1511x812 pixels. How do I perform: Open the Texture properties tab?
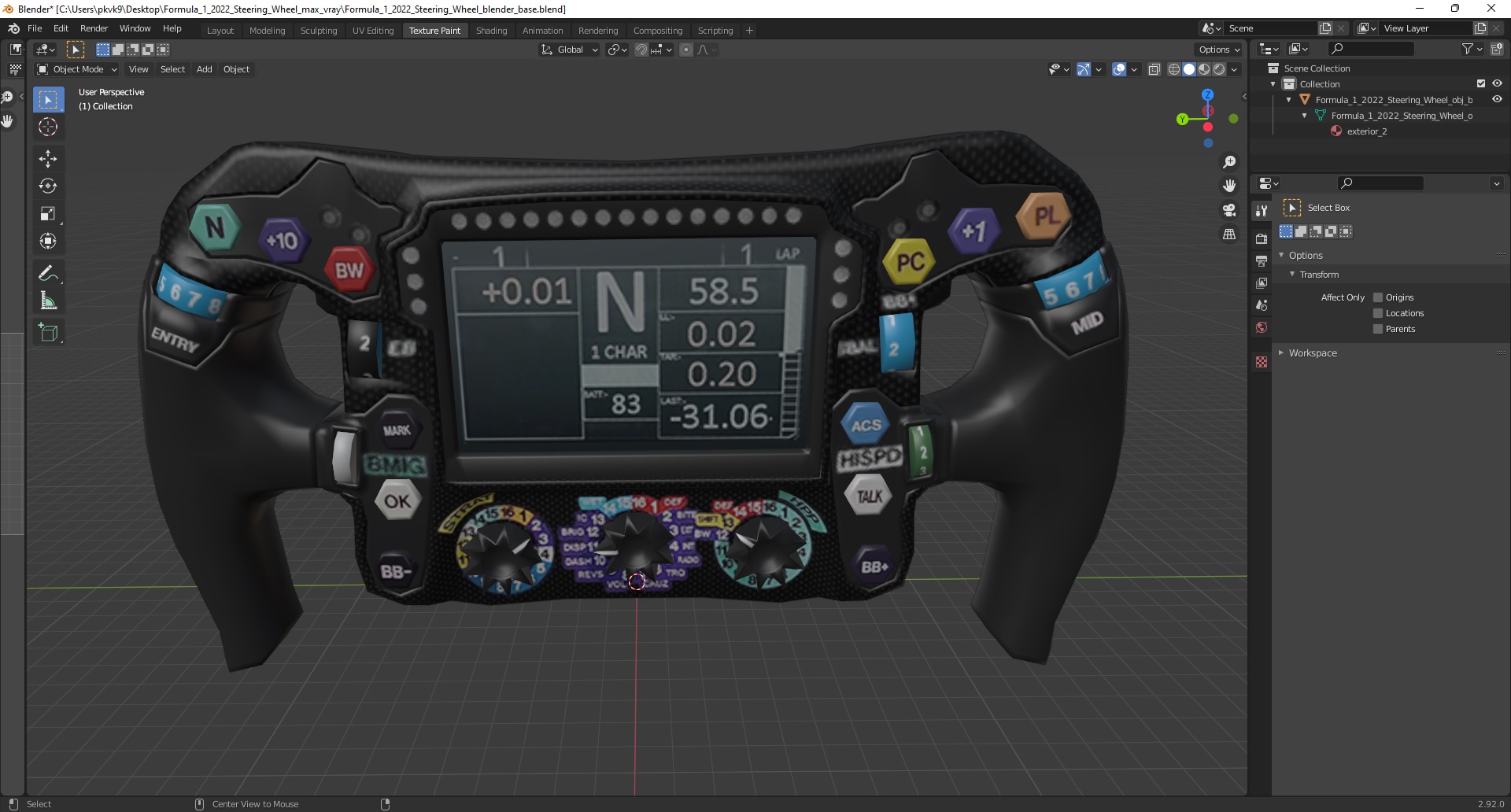(1262, 362)
